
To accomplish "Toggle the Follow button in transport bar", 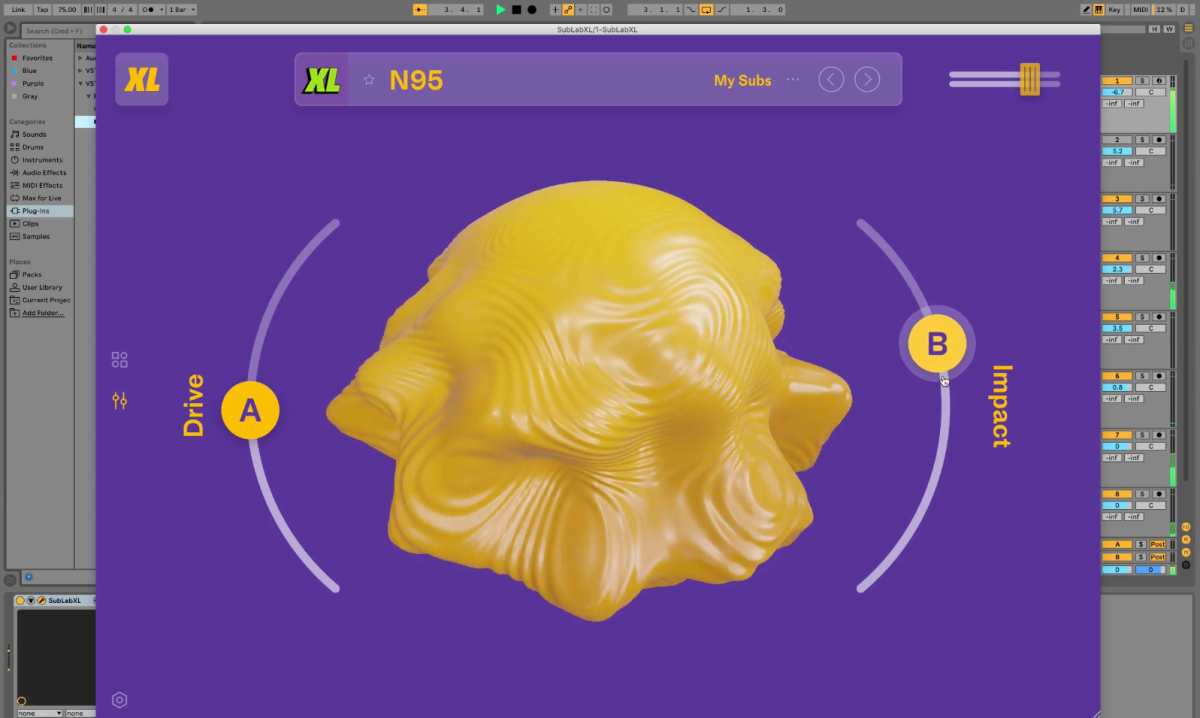I will (419, 9).
